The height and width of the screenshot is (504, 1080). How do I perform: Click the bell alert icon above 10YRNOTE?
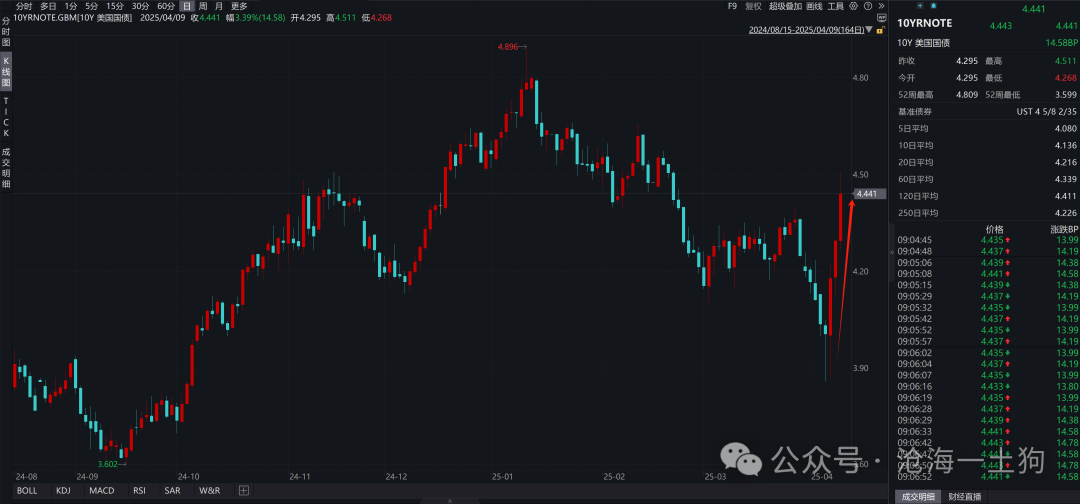[x=934, y=6]
